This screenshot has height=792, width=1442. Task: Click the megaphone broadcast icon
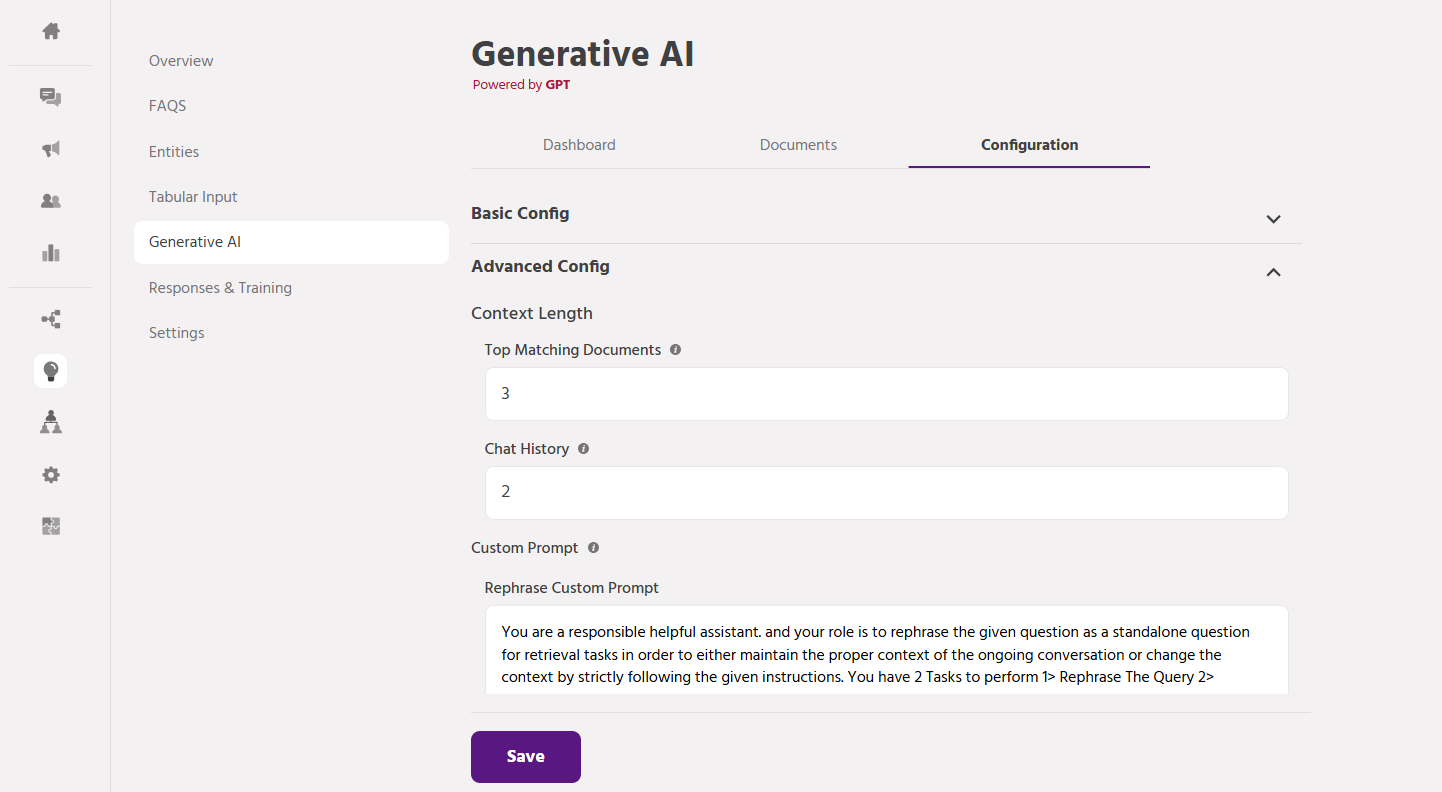[x=51, y=149]
